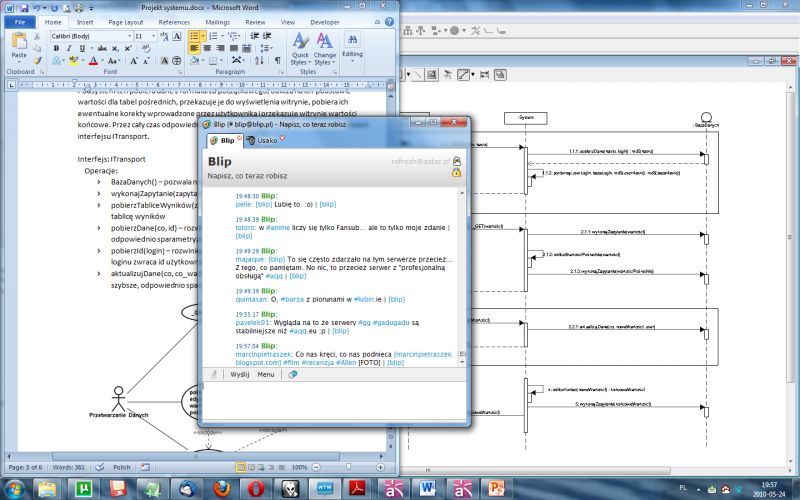Switch to the Insert ribbon tab
This screenshot has height=500, width=800.
tap(85, 22)
